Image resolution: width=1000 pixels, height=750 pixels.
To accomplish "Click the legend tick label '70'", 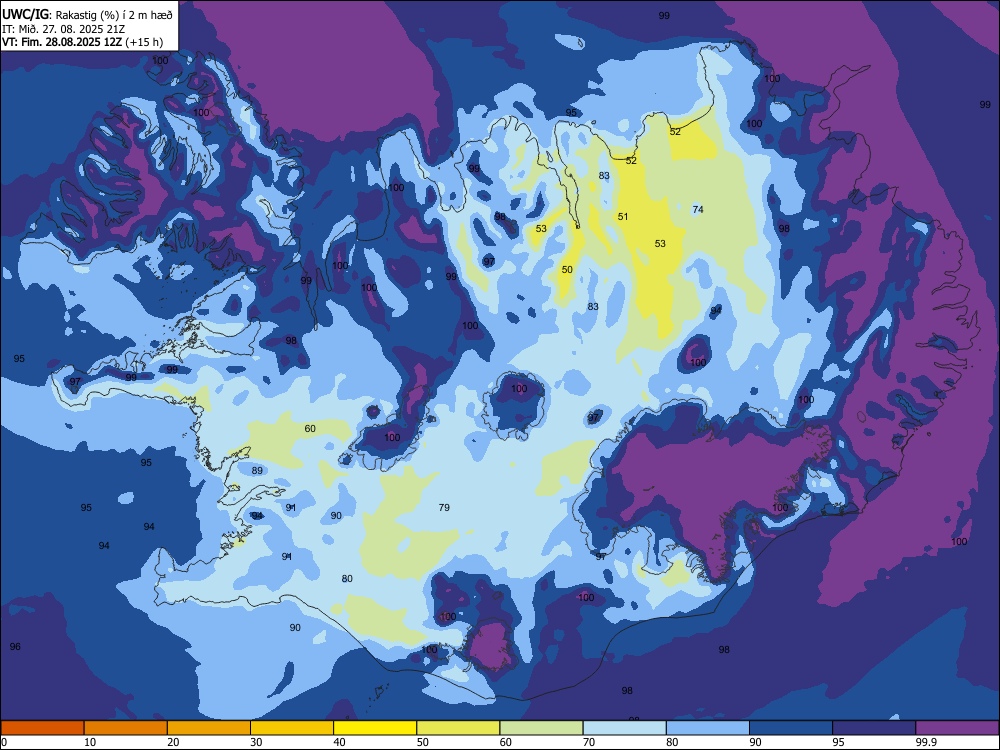I will pyautogui.click(x=589, y=742).
